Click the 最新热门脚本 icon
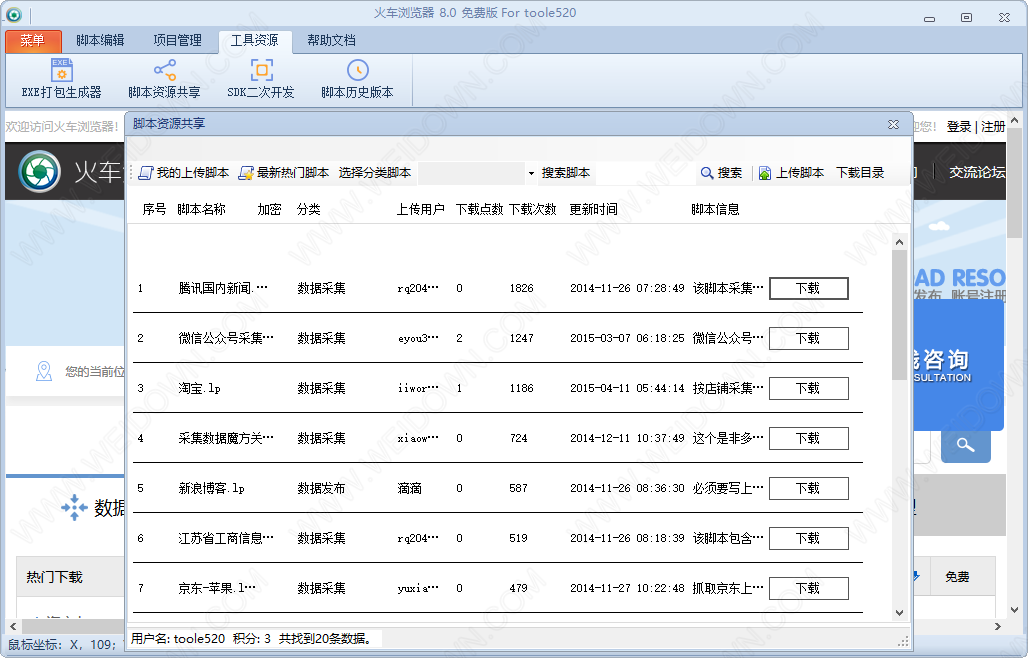Screen dimensions: 1028x658 (x=246, y=173)
